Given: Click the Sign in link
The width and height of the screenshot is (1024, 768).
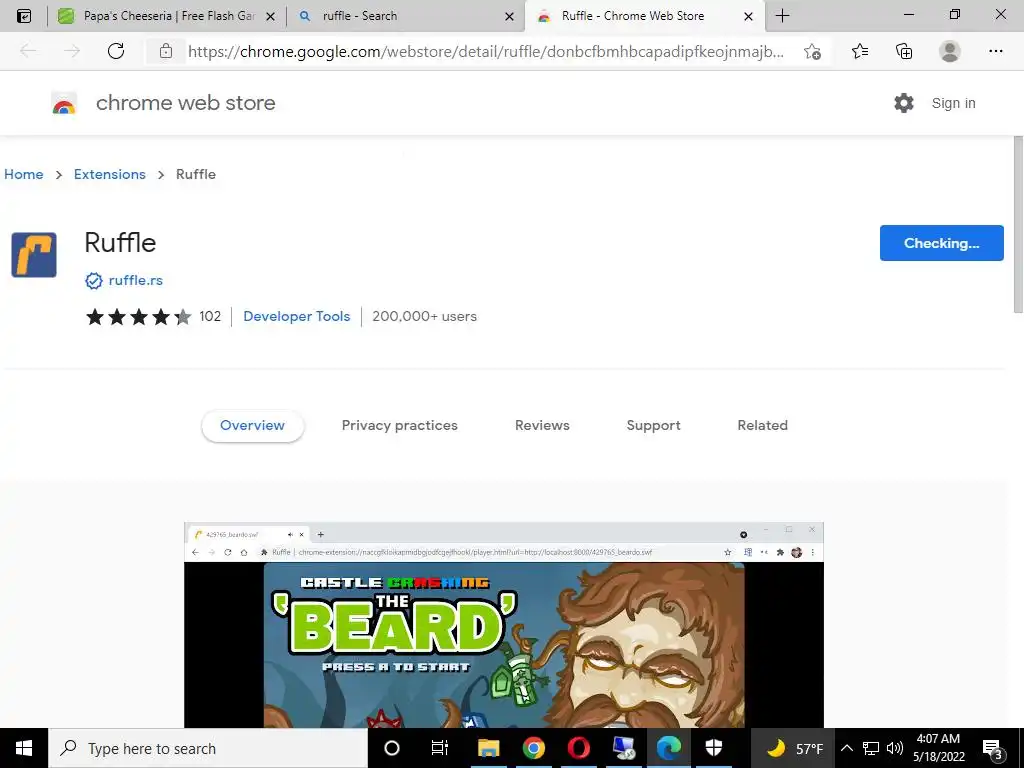Looking at the screenshot, I should (x=953, y=103).
